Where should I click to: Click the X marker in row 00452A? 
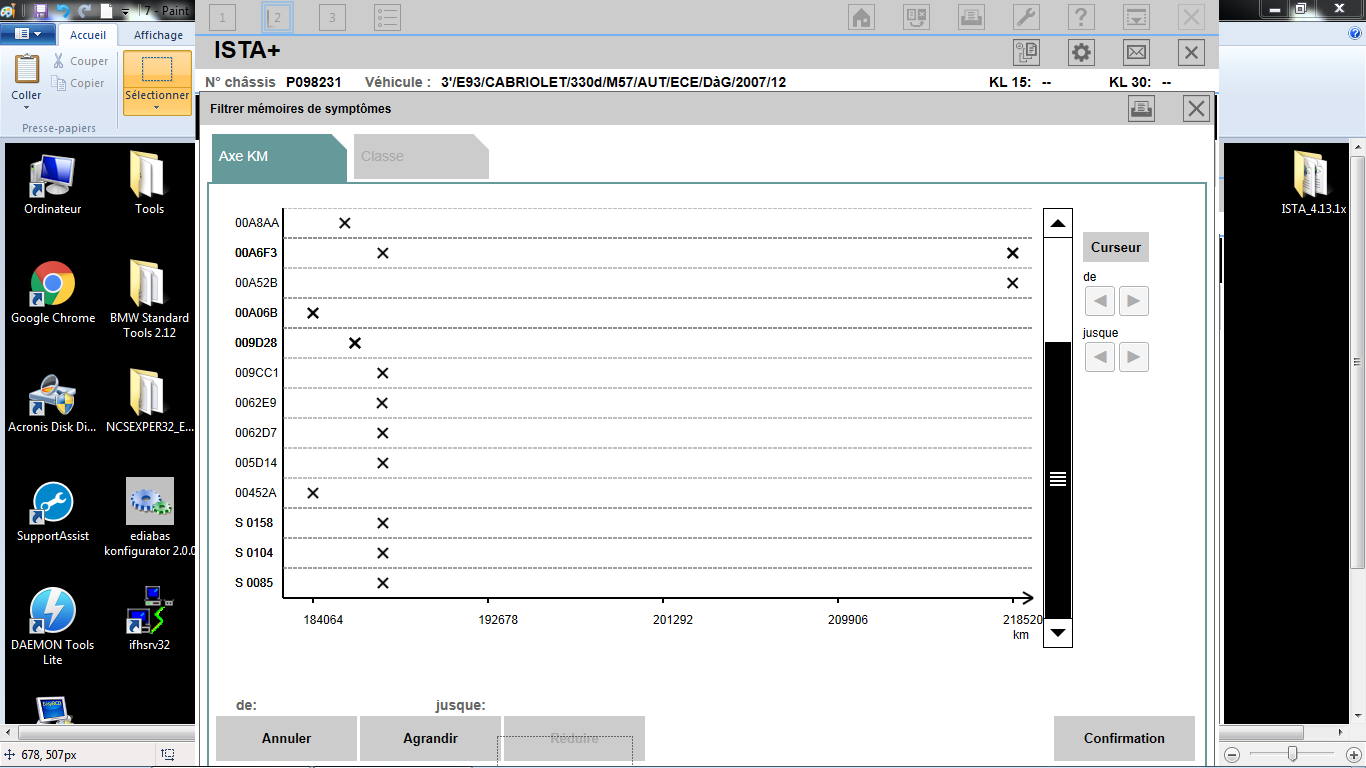point(312,493)
